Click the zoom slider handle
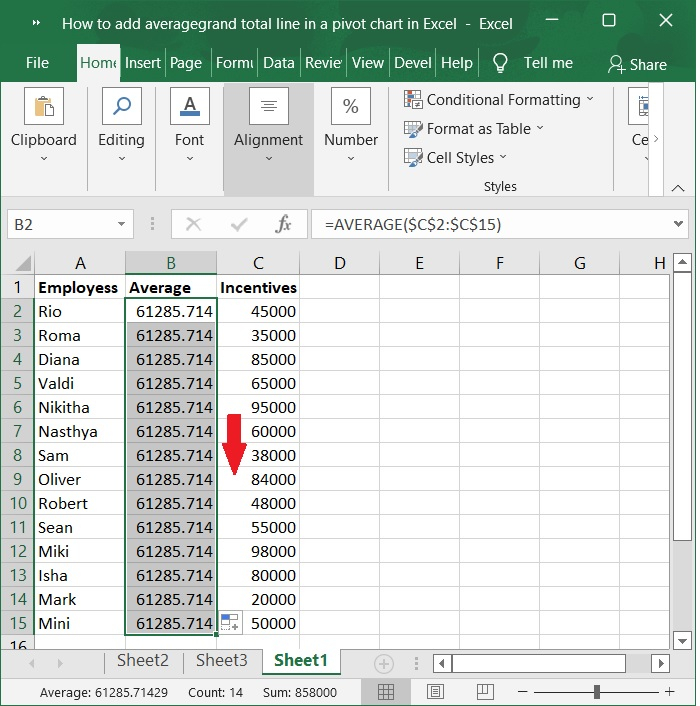The width and height of the screenshot is (700, 706). [x=597, y=692]
